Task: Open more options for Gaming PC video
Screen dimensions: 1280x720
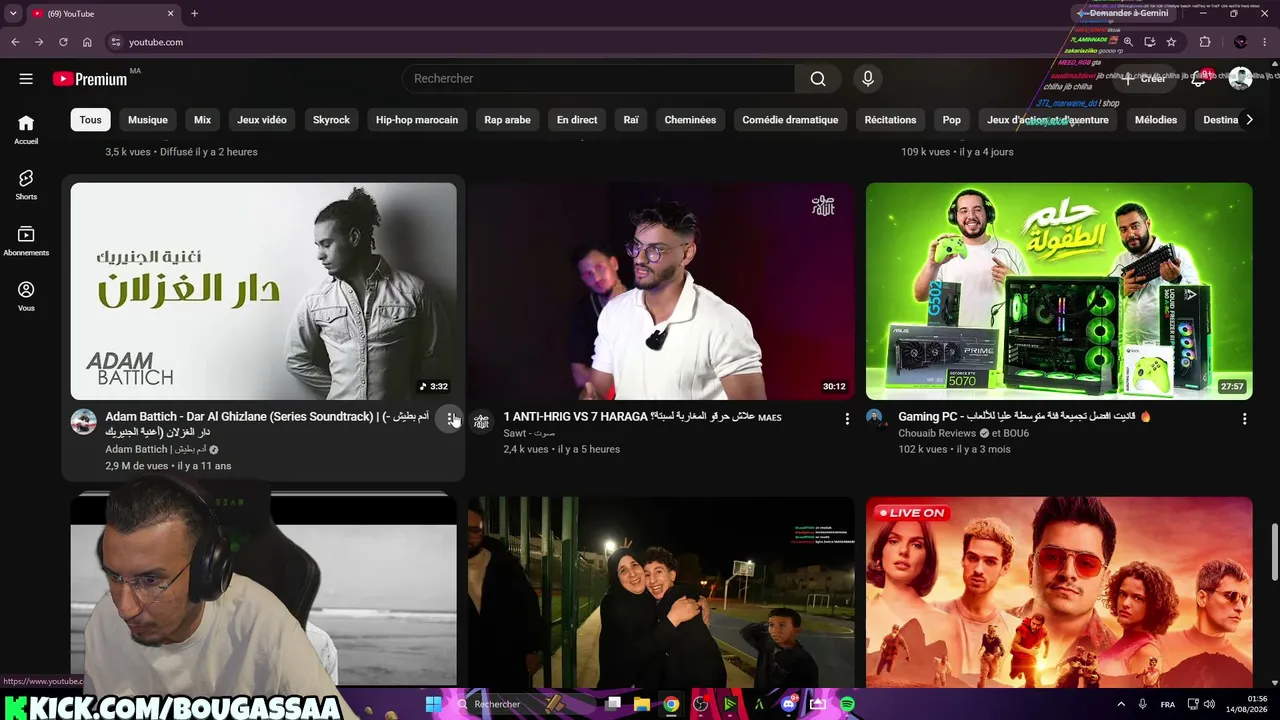Action: click(1244, 419)
